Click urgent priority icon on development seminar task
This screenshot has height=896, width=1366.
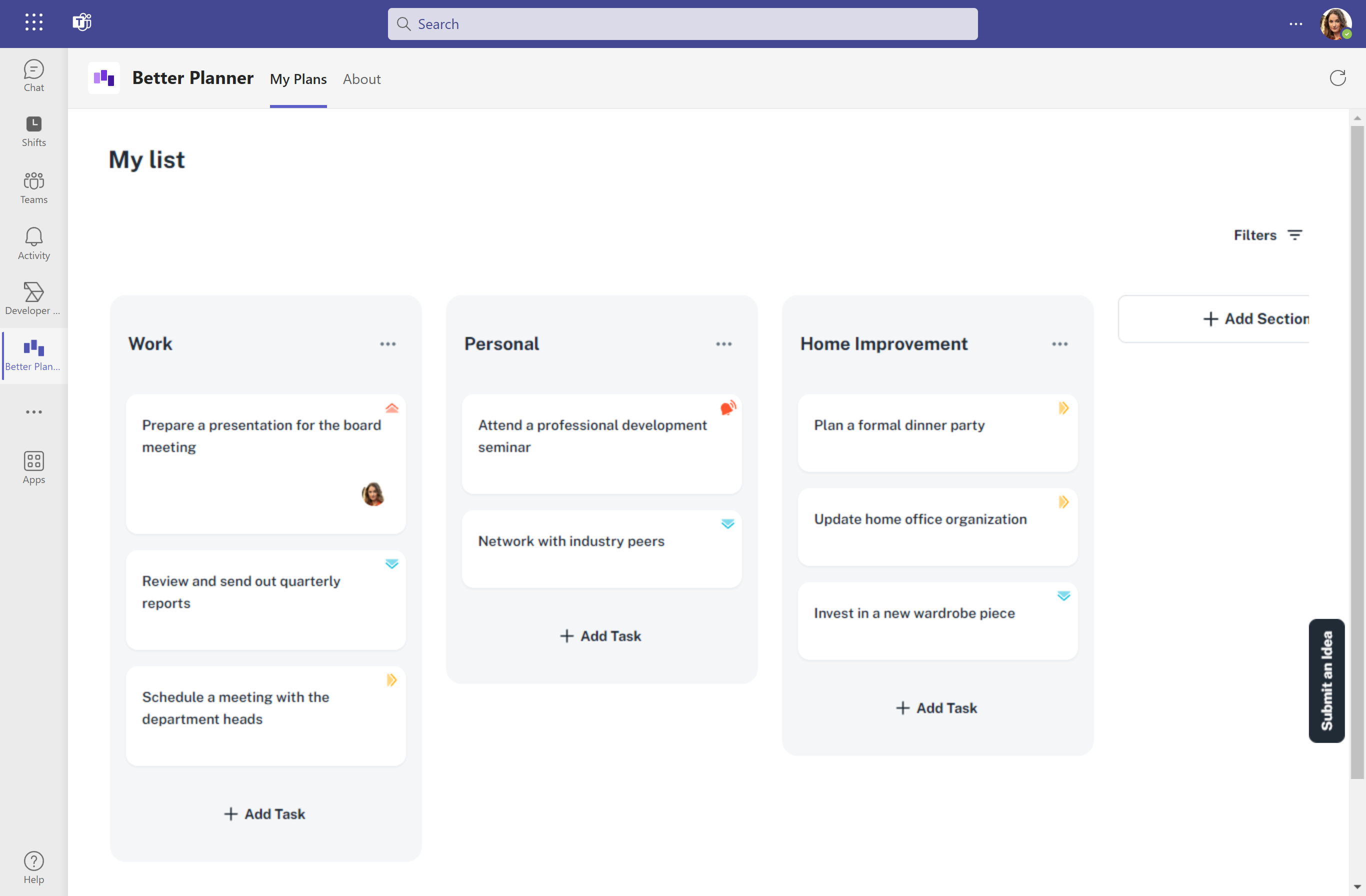point(728,408)
